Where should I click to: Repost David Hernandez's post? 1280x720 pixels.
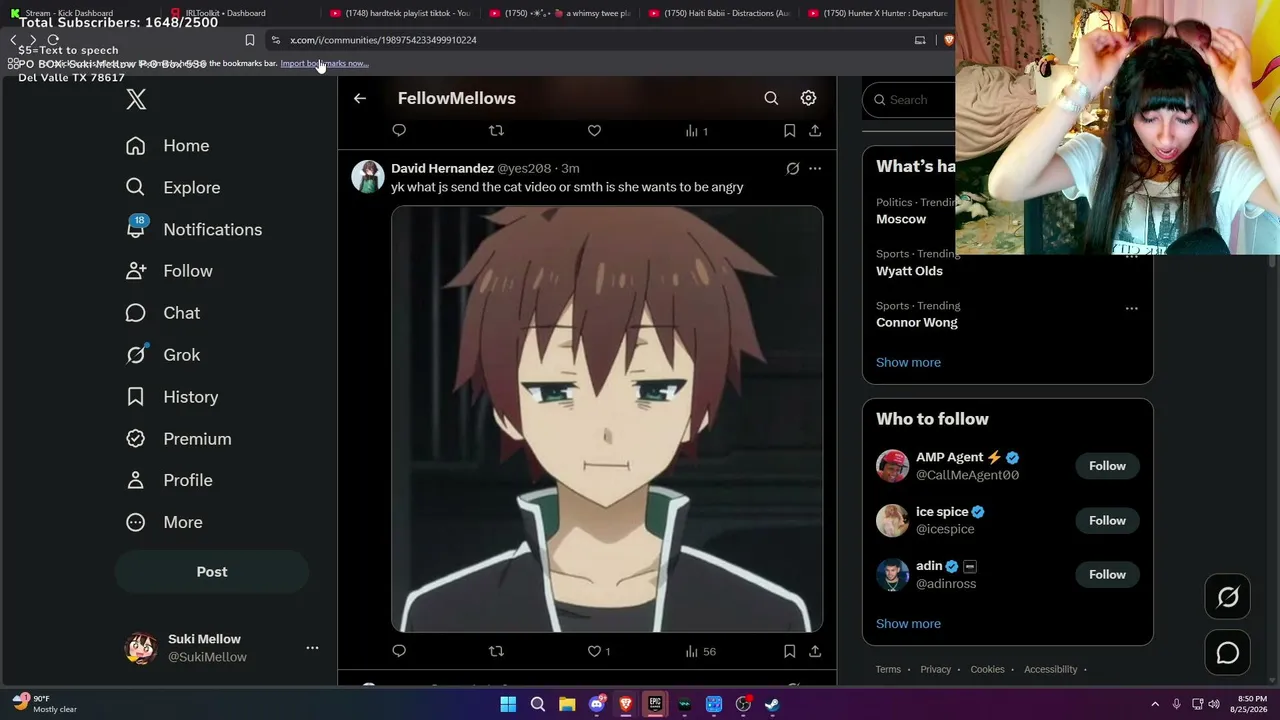(x=496, y=651)
